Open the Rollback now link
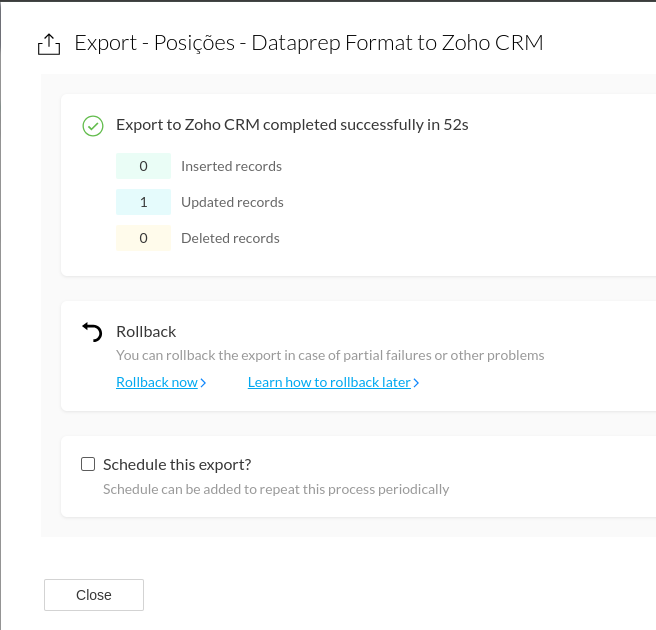Image resolution: width=656 pixels, height=630 pixels. [157, 382]
